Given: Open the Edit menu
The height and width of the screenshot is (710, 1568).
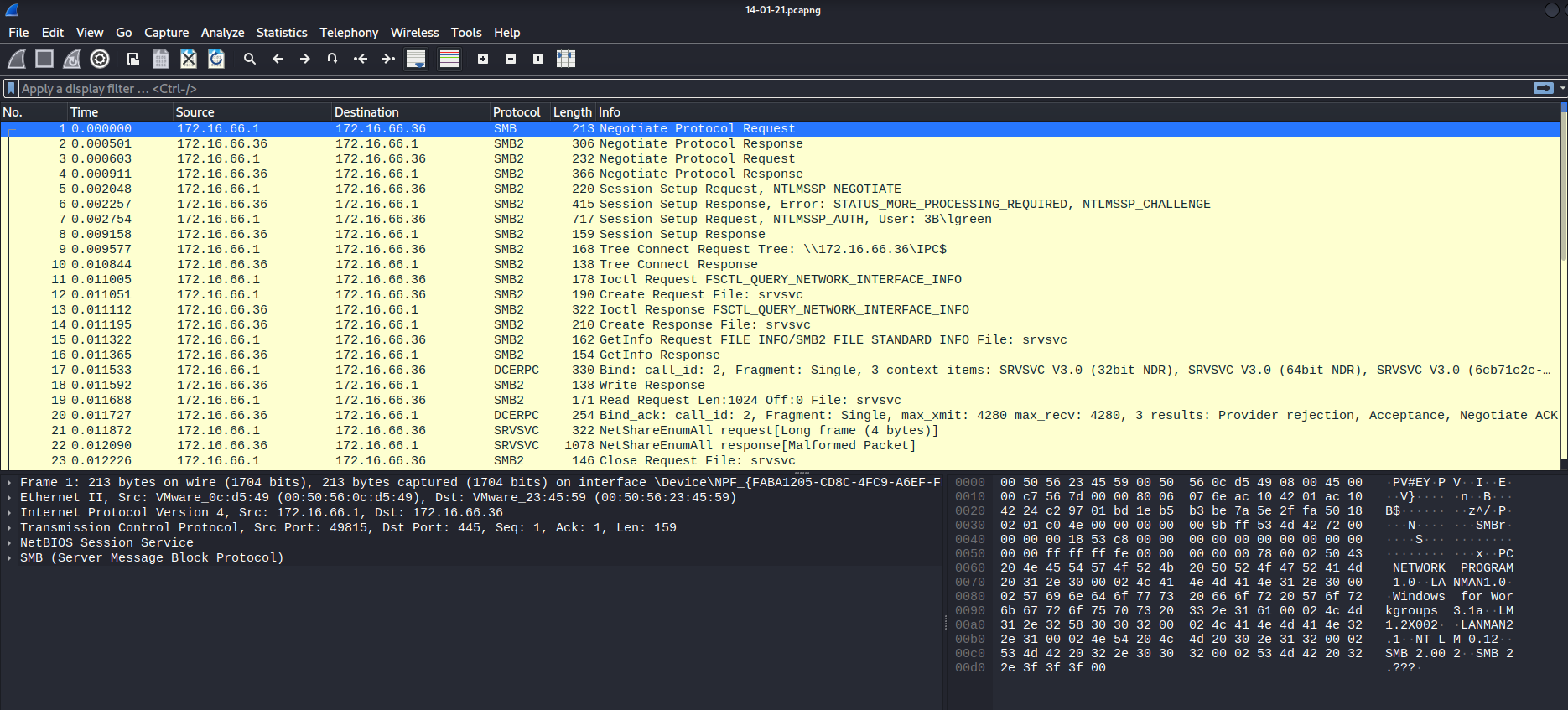Looking at the screenshot, I should coord(53,33).
